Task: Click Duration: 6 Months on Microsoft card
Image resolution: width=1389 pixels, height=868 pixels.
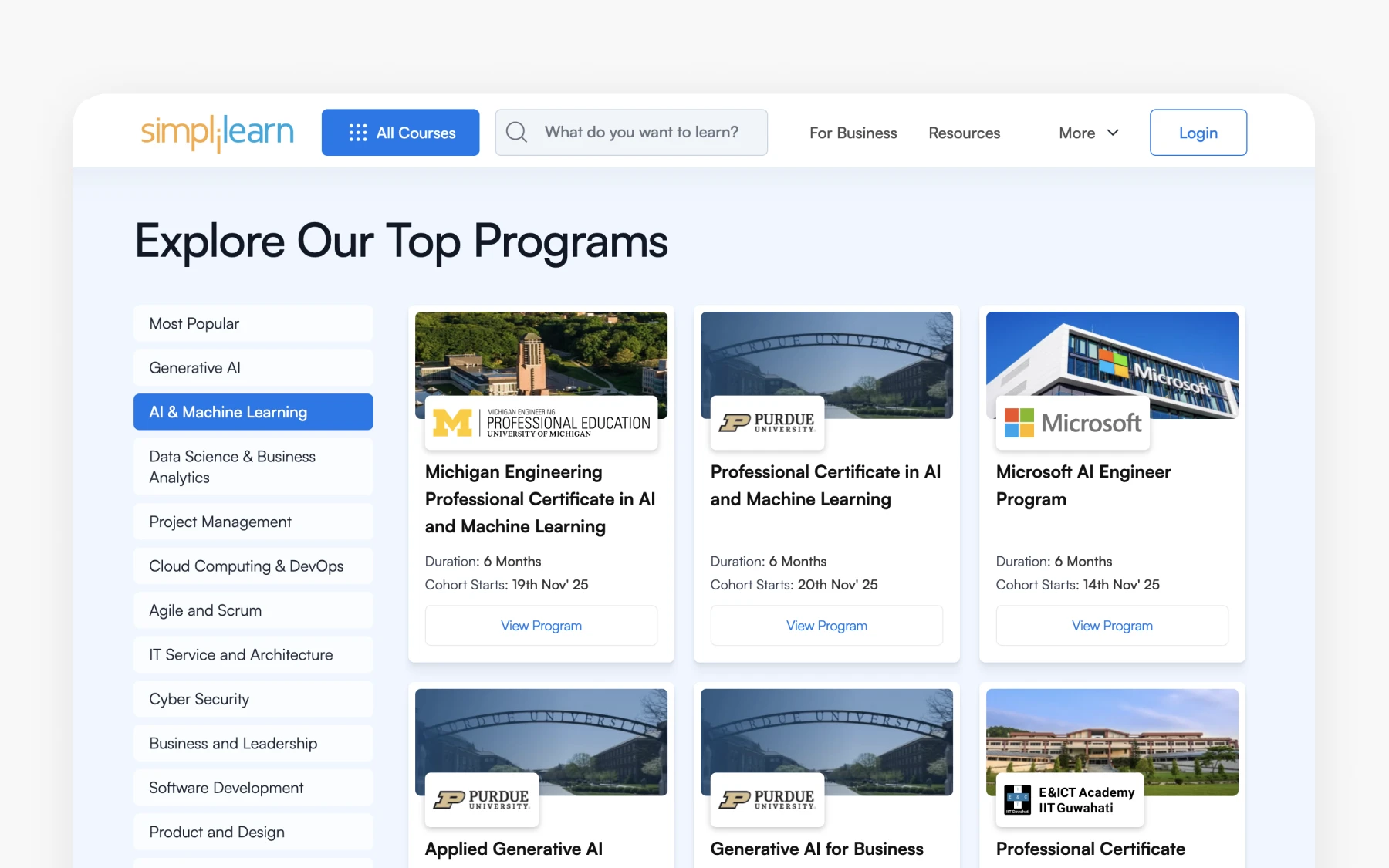Action: (x=1054, y=562)
